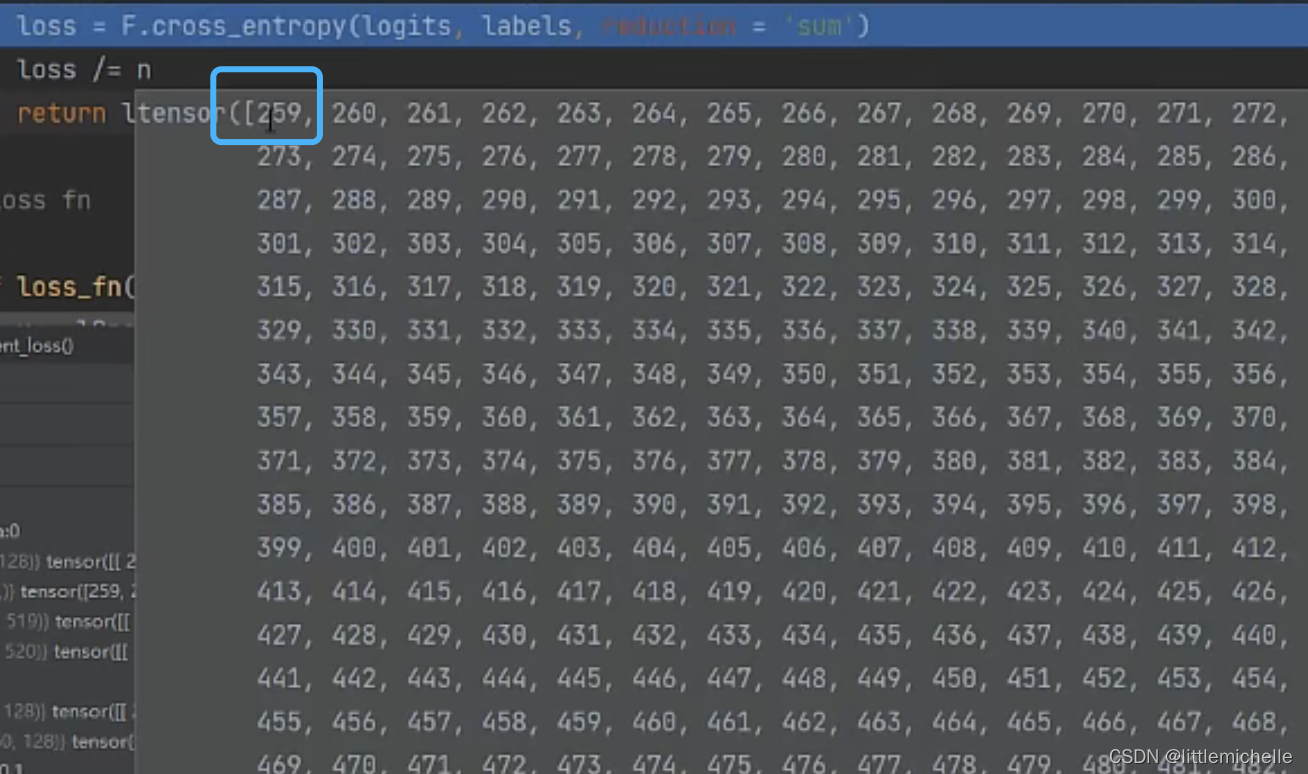This screenshot has width=1308, height=774.
Task: Click value 460 in the tensor tooltip
Action: click(x=654, y=722)
